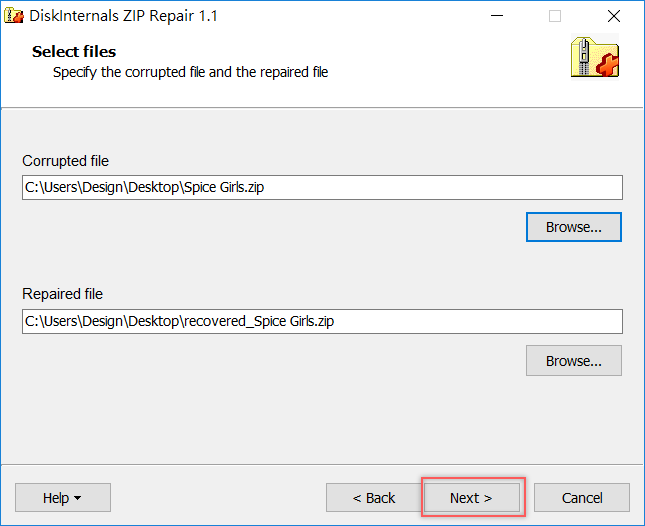Focus the Repaired file path field
The height and width of the screenshot is (526, 645).
322,321
